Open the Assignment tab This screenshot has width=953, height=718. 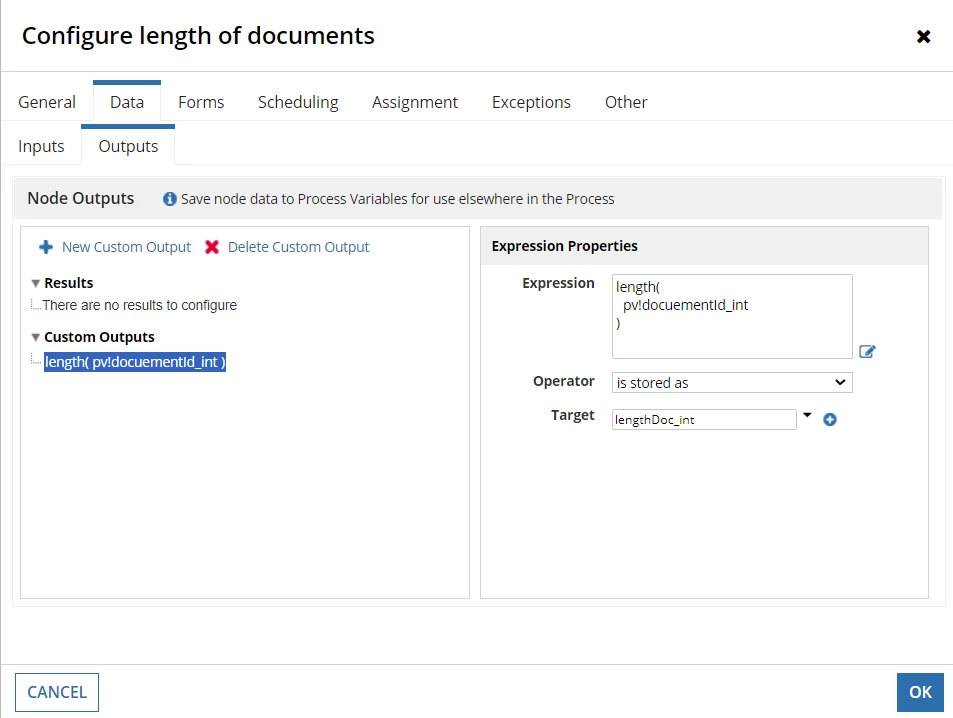point(415,102)
